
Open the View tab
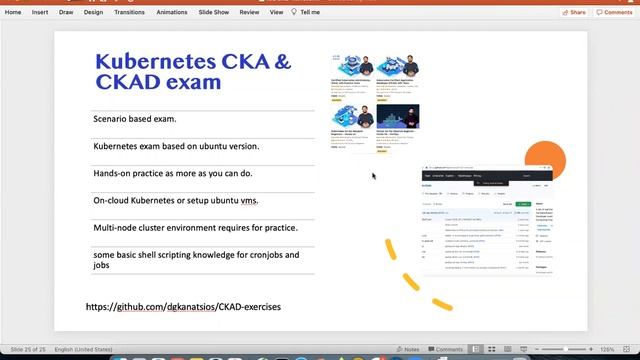point(276,12)
